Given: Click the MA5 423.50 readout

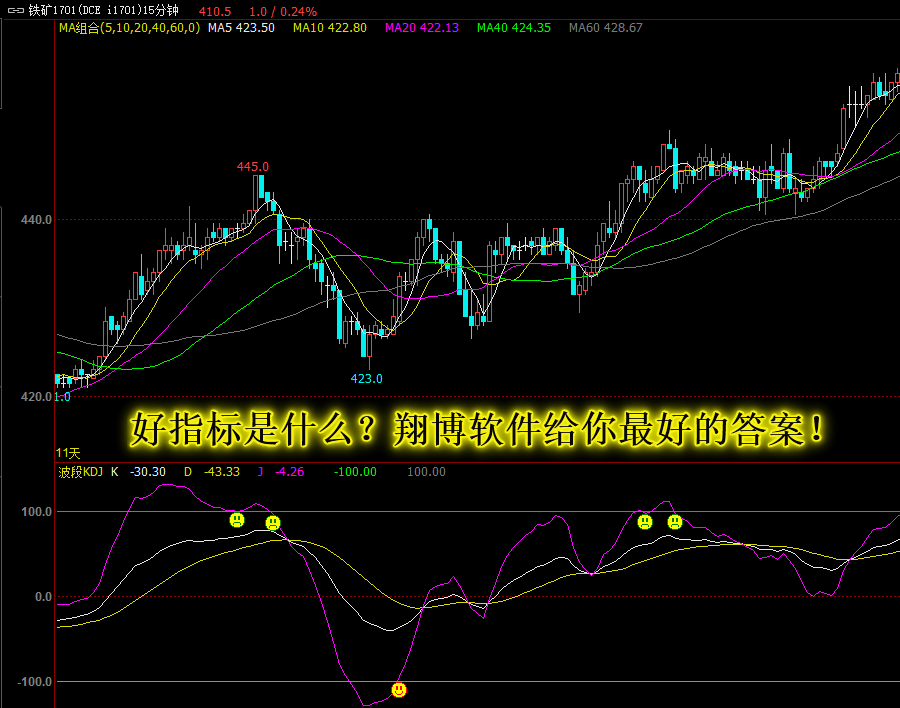Looking at the screenshot, I should click(242, 28).
